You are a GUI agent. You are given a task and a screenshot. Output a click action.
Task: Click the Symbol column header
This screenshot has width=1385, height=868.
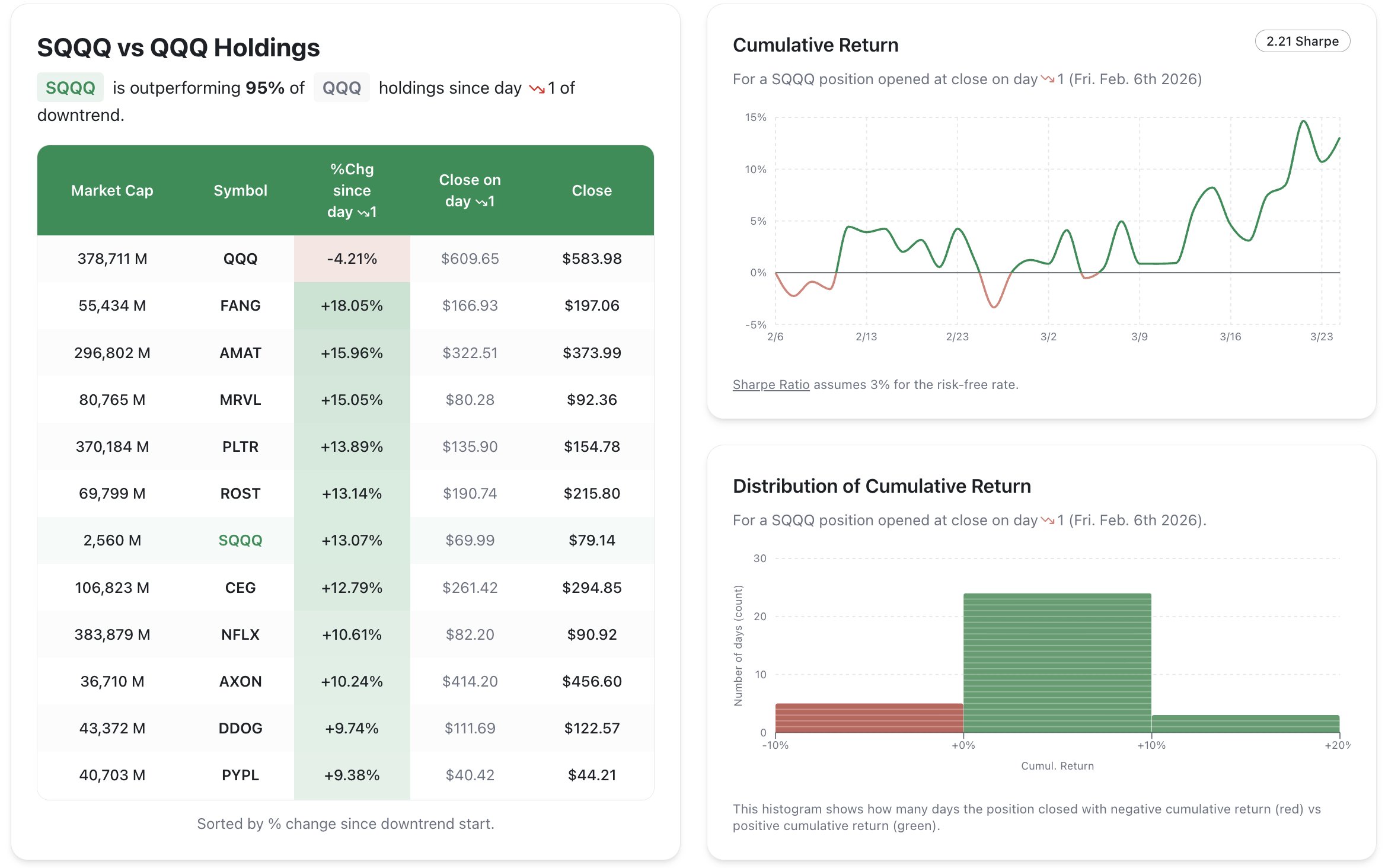(240, 190)
